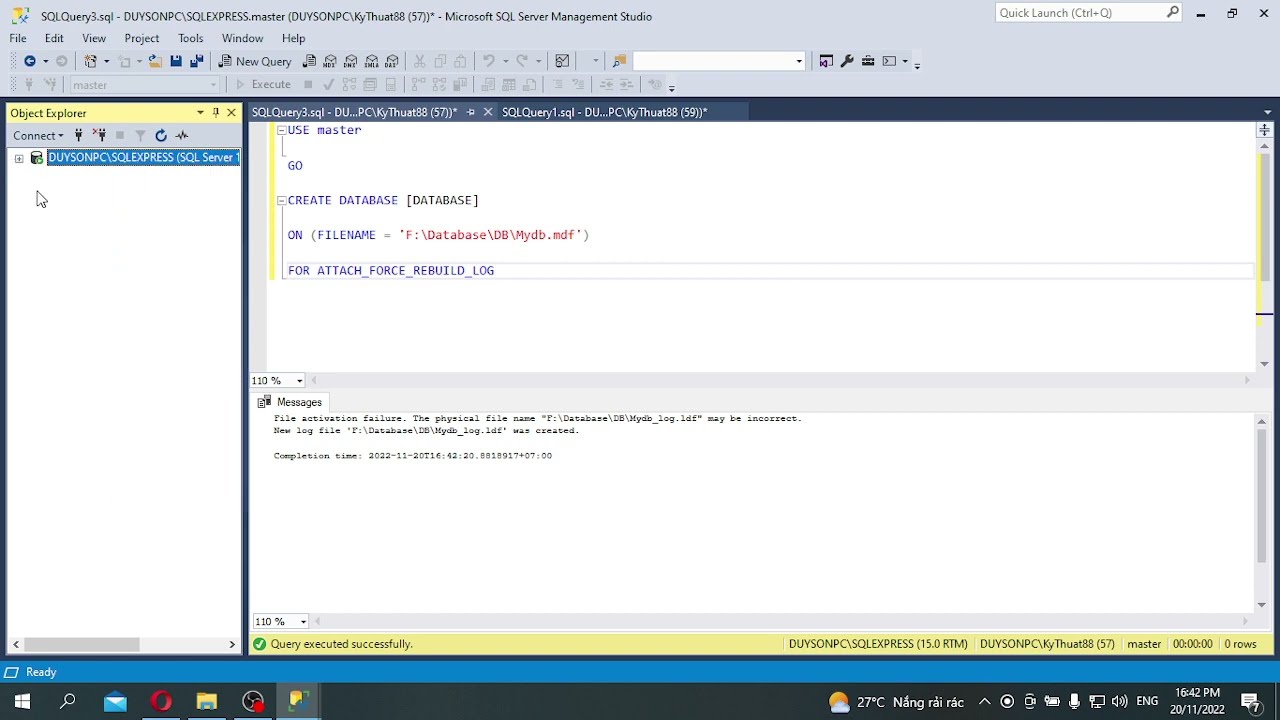
Task: Open the Windows Start menu
Action: tap(22, 702)
